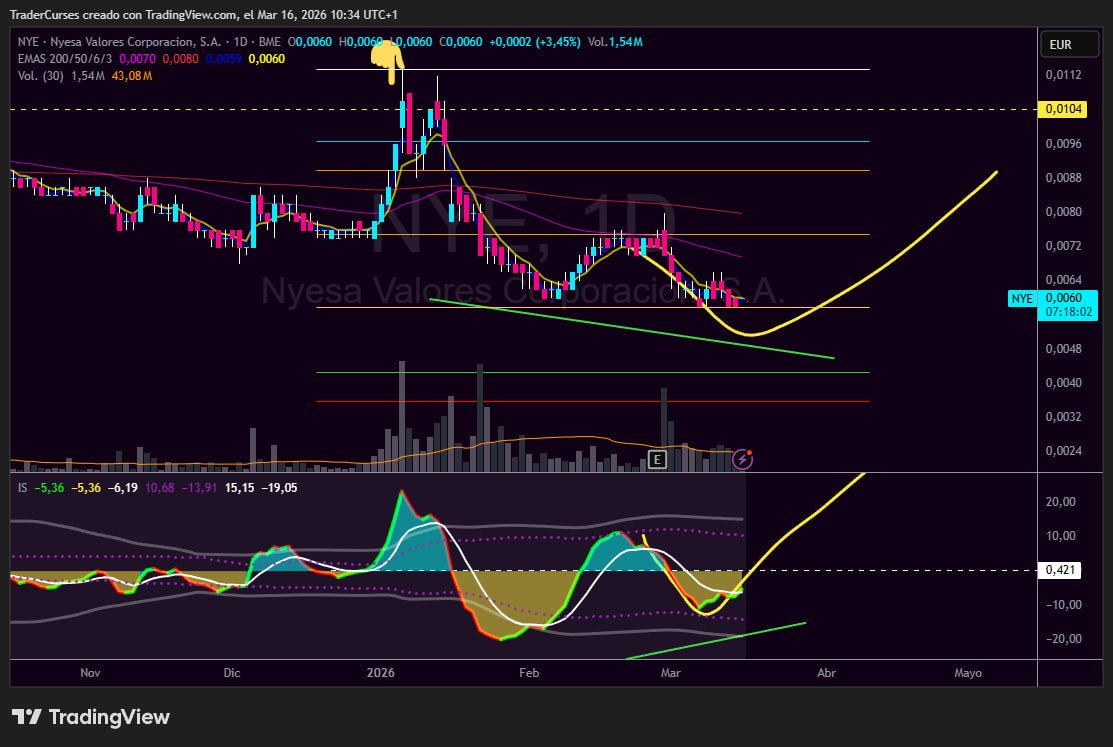The image size is (1113, 747).
Task: Open the earnings "E" marker on the volume pane
Action: tap(658, 459)
